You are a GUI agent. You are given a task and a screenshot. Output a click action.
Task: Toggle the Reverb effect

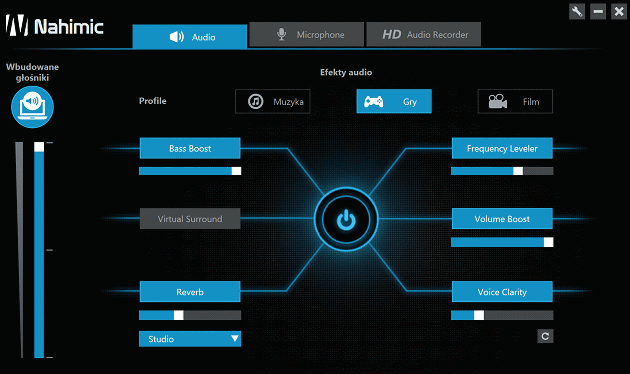[x=190, y=292]
